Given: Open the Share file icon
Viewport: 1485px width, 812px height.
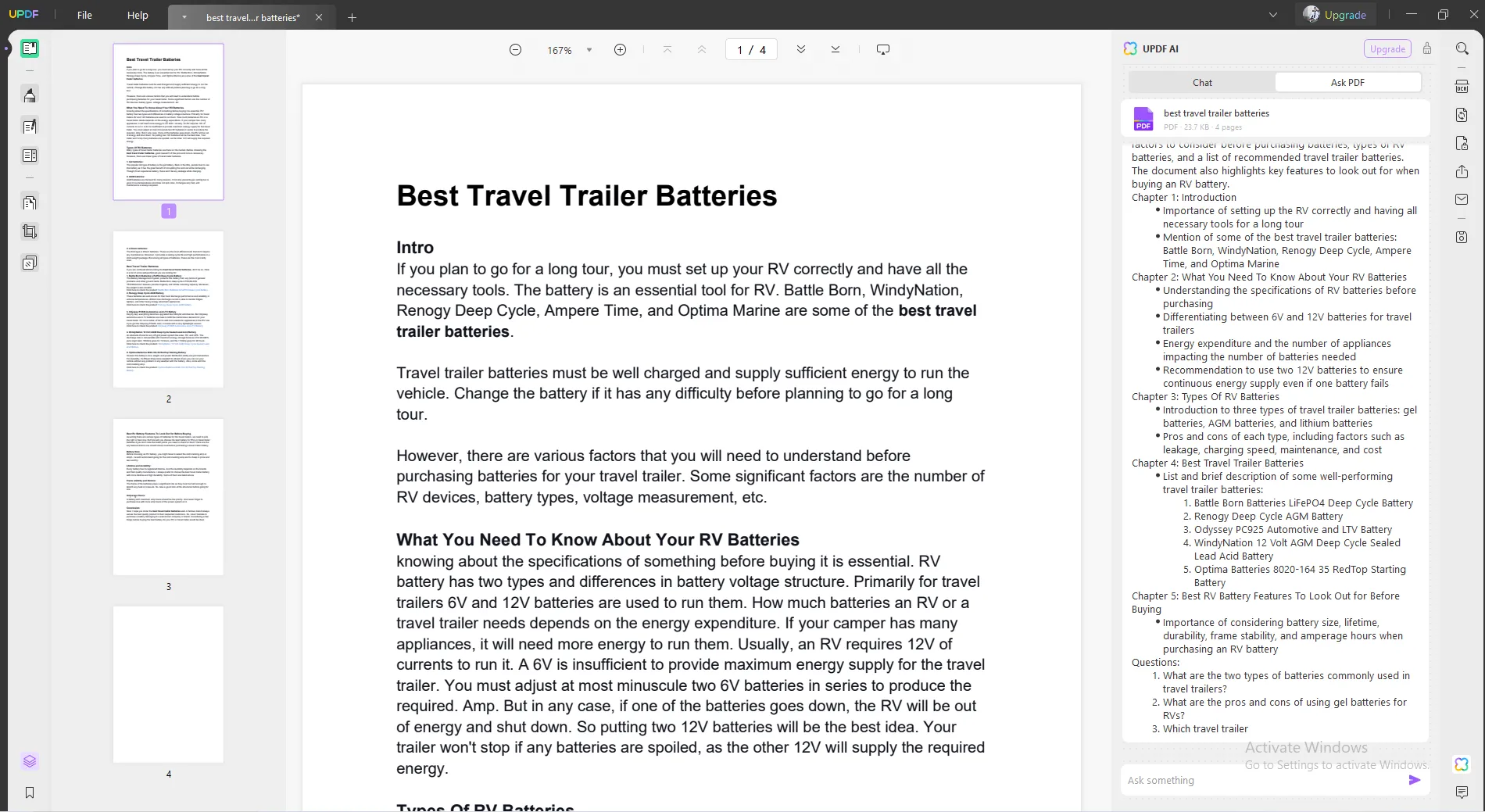Looking at the screenshot, I should tap(1462, 171).
